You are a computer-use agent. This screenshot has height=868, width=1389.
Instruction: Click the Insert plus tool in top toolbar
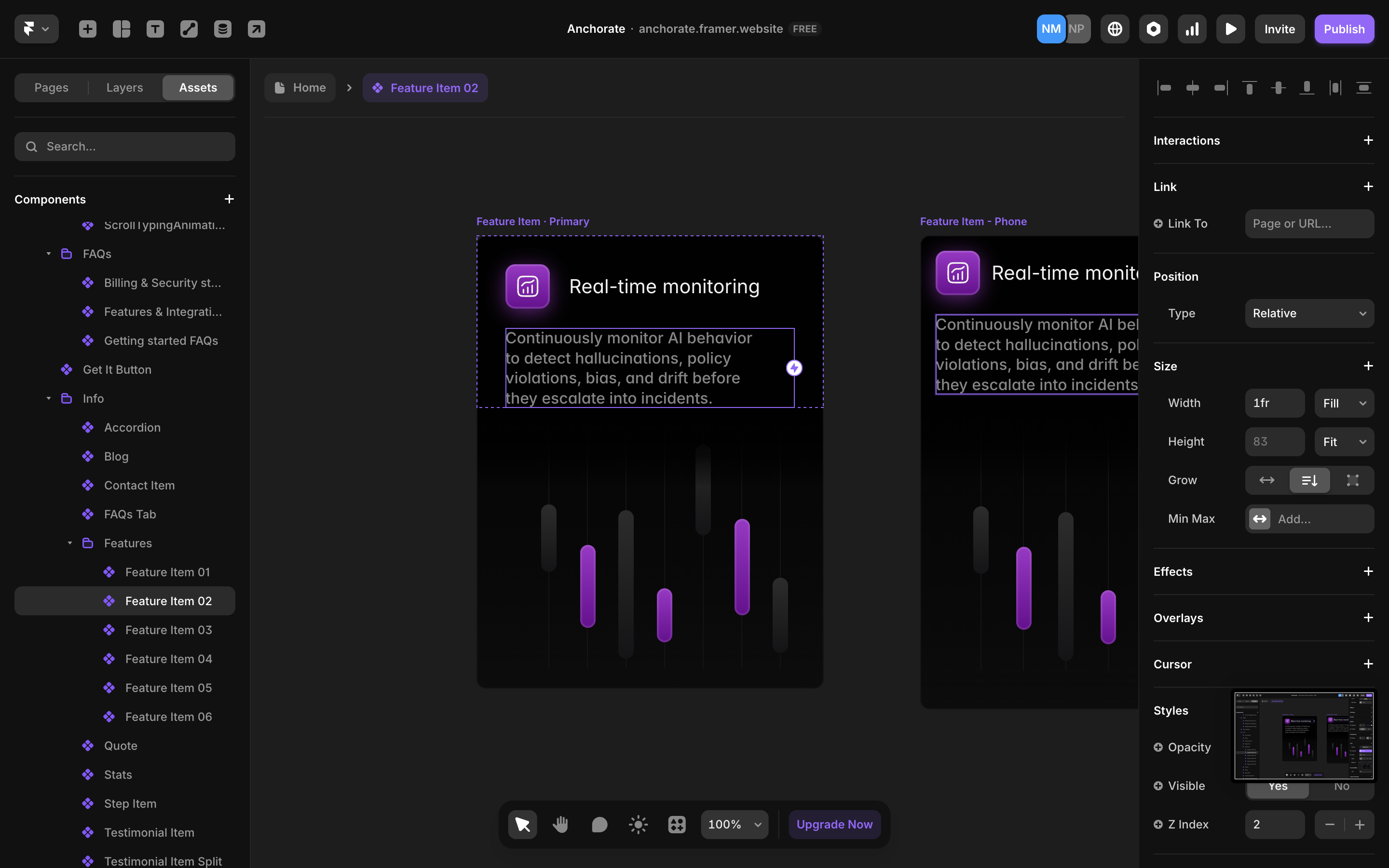[87, 29]
